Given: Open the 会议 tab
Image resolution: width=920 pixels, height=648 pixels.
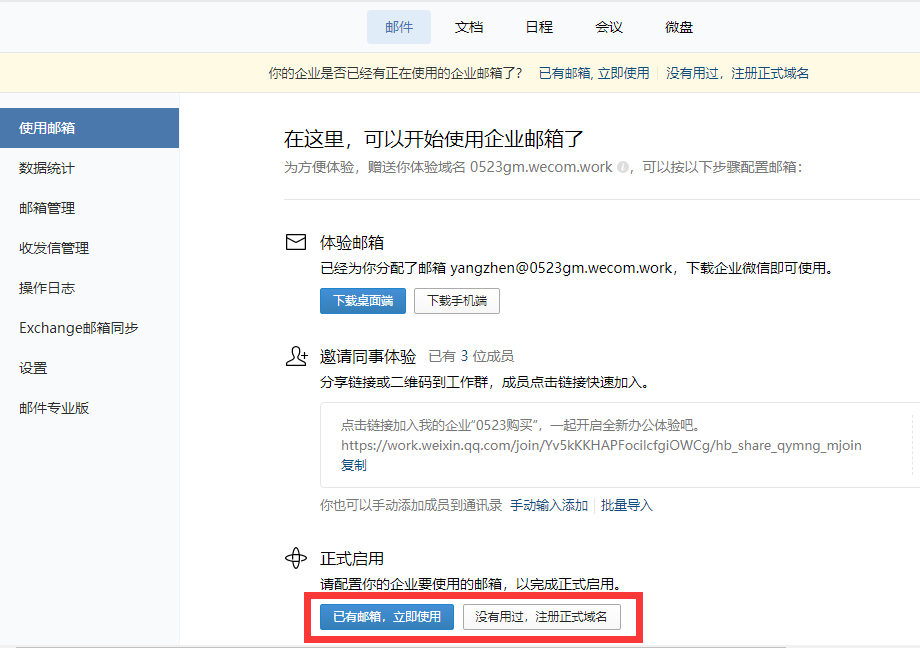Looking at the screenshot, I should 609,27.
